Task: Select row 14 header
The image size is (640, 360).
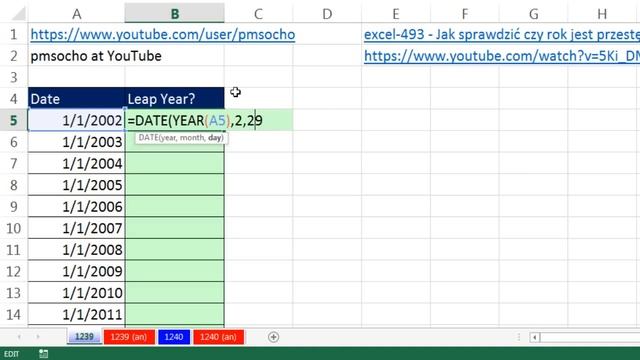Action: click(x=14, y=314)
